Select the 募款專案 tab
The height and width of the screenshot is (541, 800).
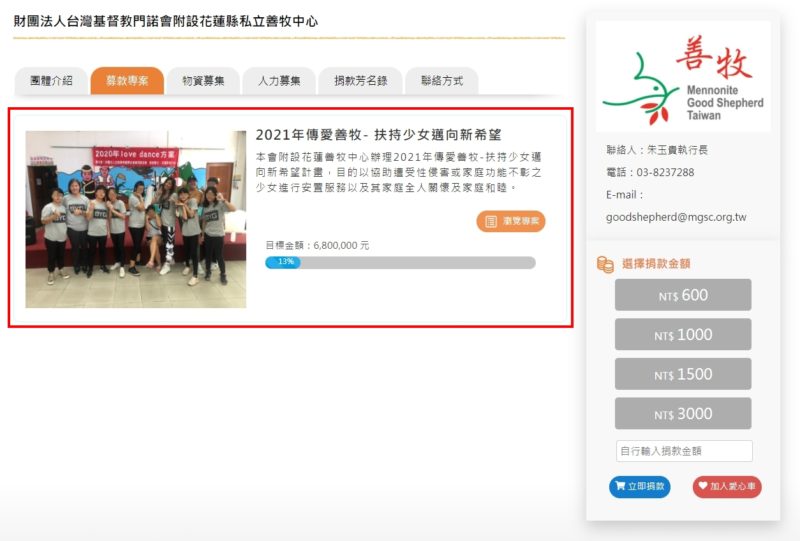[x=127, y=81]
